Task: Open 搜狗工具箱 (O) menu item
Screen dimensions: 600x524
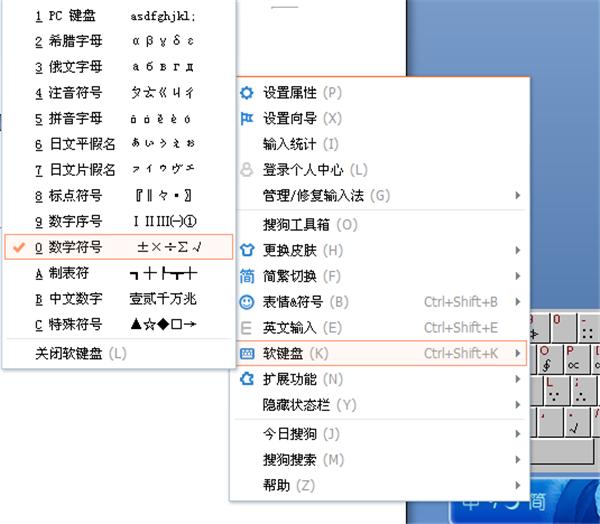Action: [x=381, y=225]
